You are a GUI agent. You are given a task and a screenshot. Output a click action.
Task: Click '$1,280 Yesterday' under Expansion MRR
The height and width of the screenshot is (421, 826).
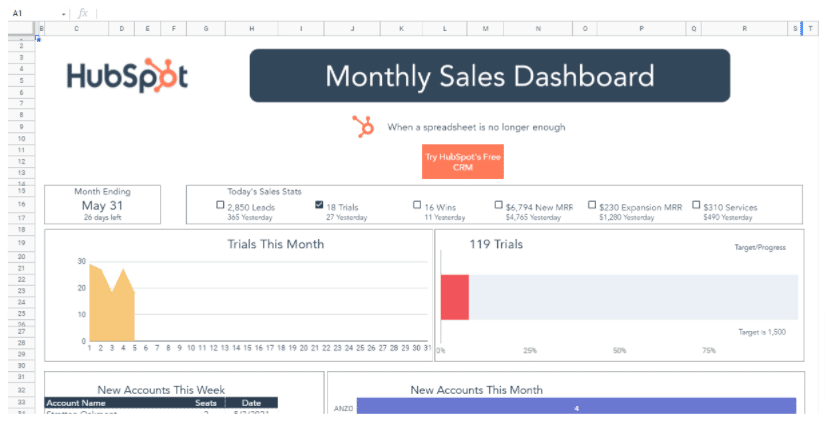(626, 217)
